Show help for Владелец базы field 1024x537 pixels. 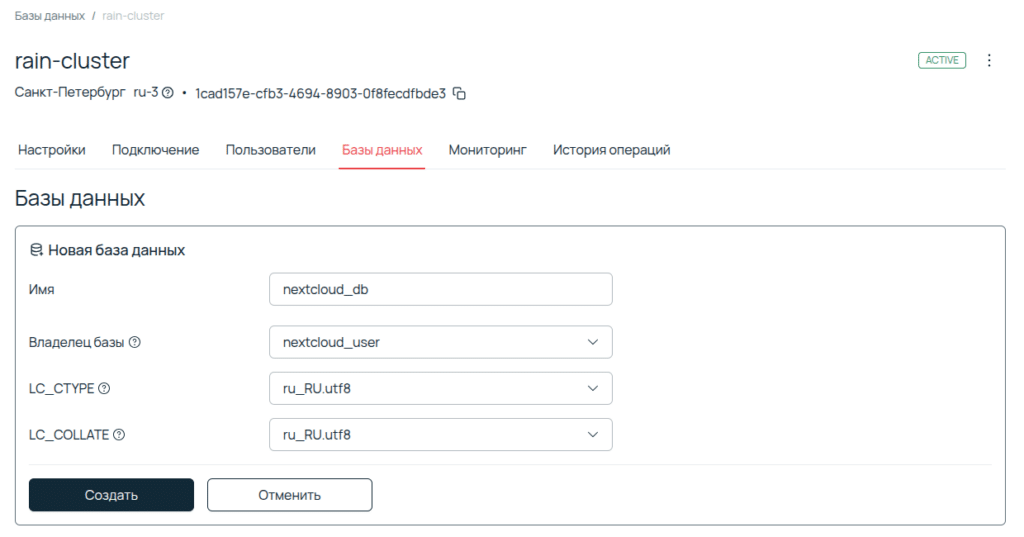pos(135,342)
